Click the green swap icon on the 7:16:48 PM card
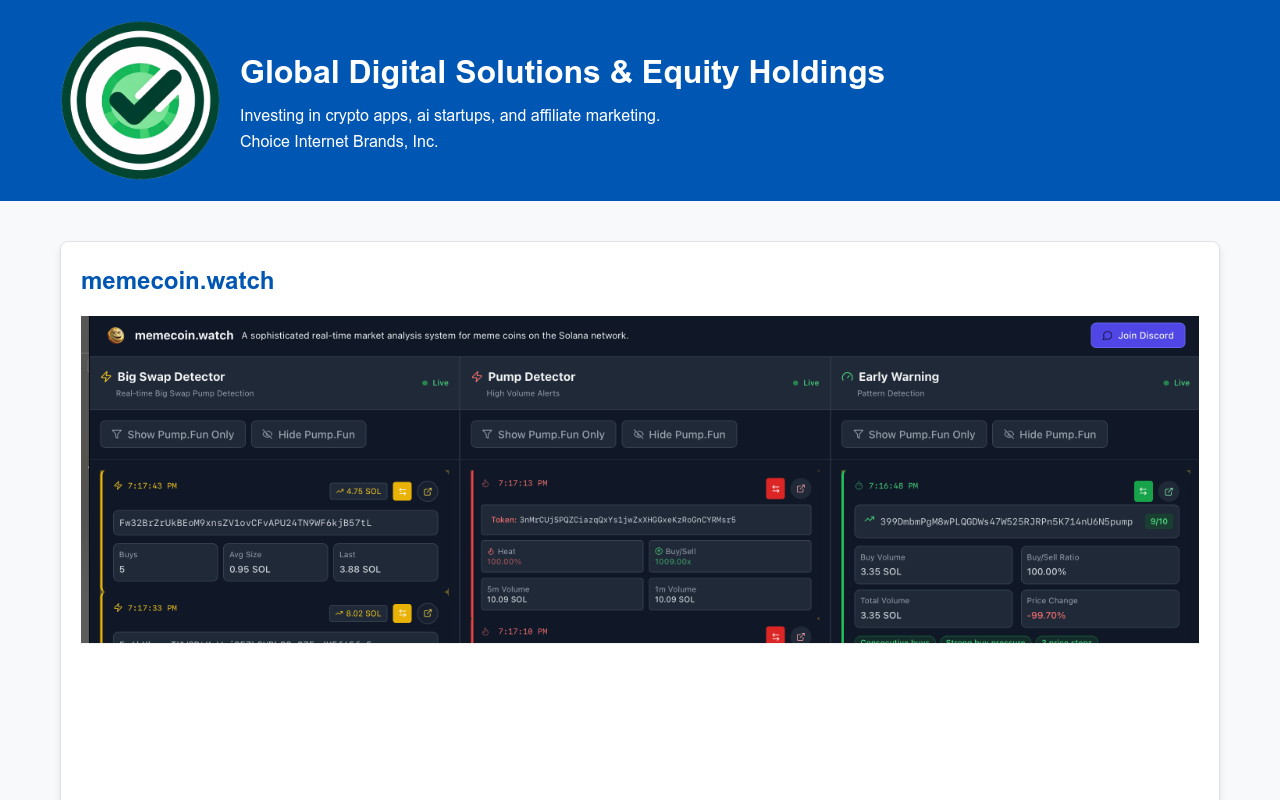The height and width of the screenshot is (800, 1280). pos(1143,491)
